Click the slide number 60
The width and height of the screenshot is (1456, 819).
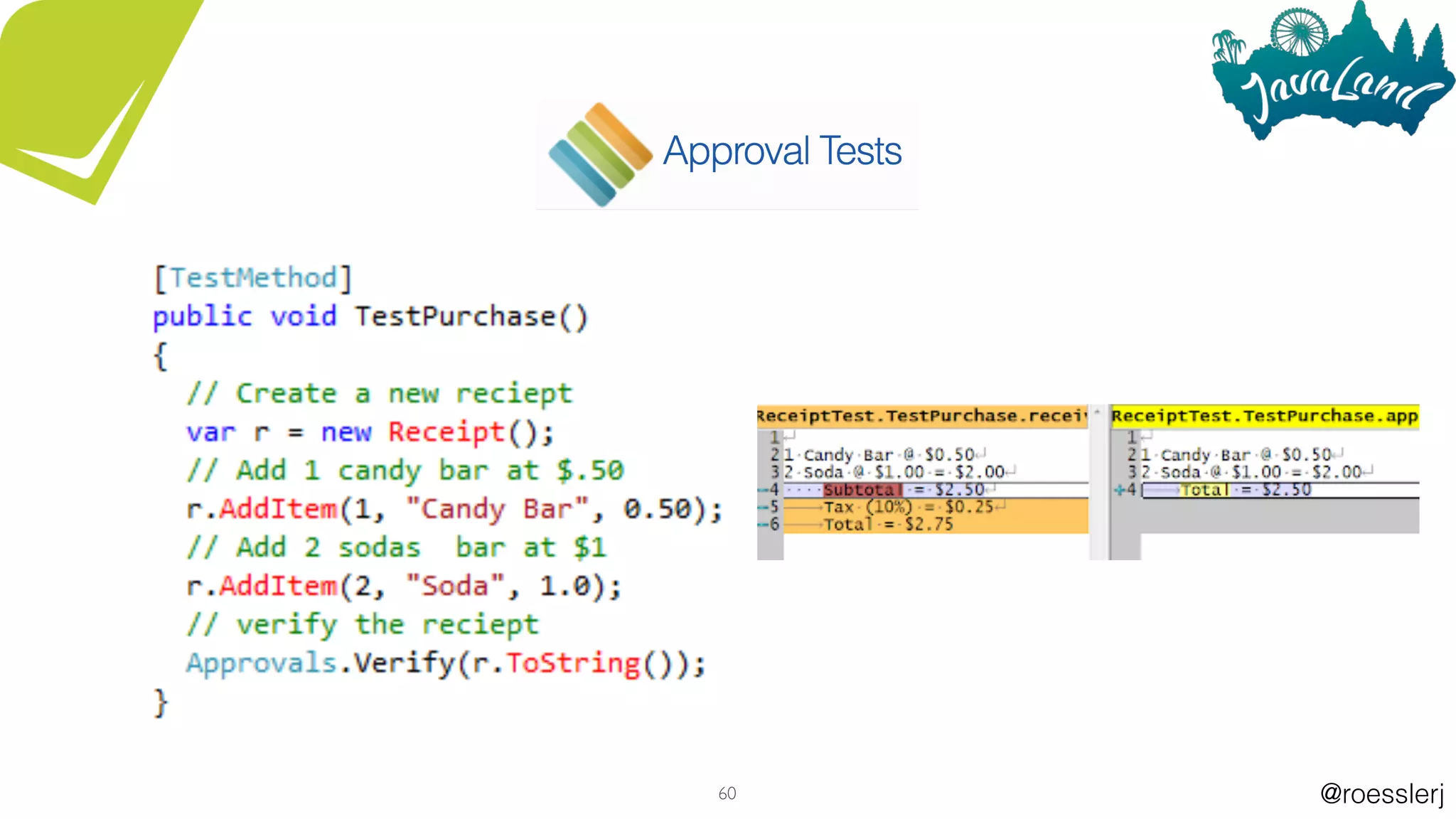pos(727,793)
